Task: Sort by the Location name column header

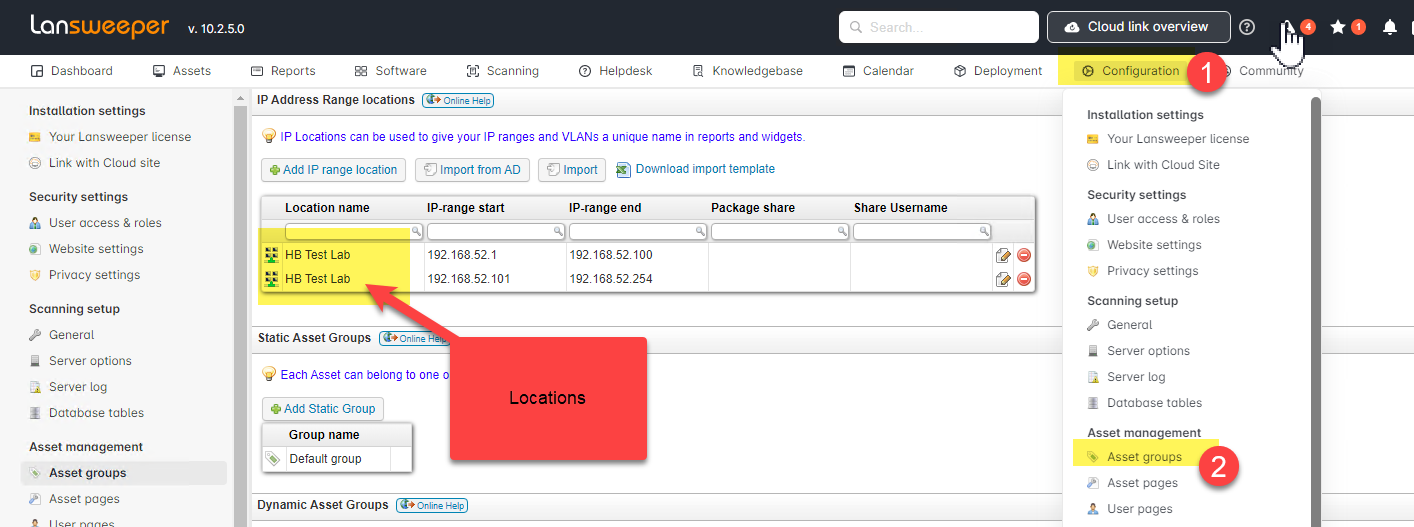Action: click(x=327, y=208)
